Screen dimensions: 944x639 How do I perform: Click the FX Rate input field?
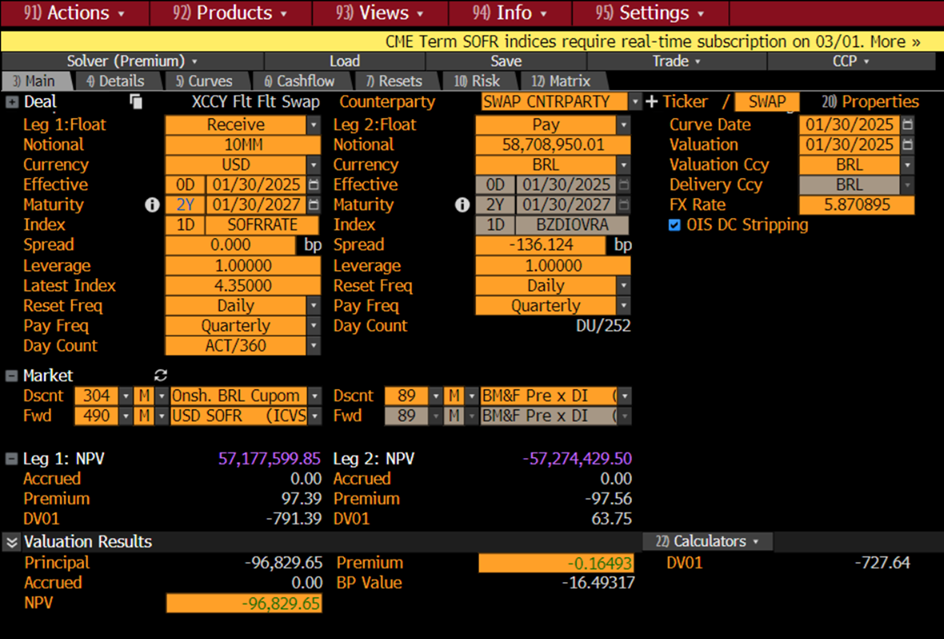855,205
